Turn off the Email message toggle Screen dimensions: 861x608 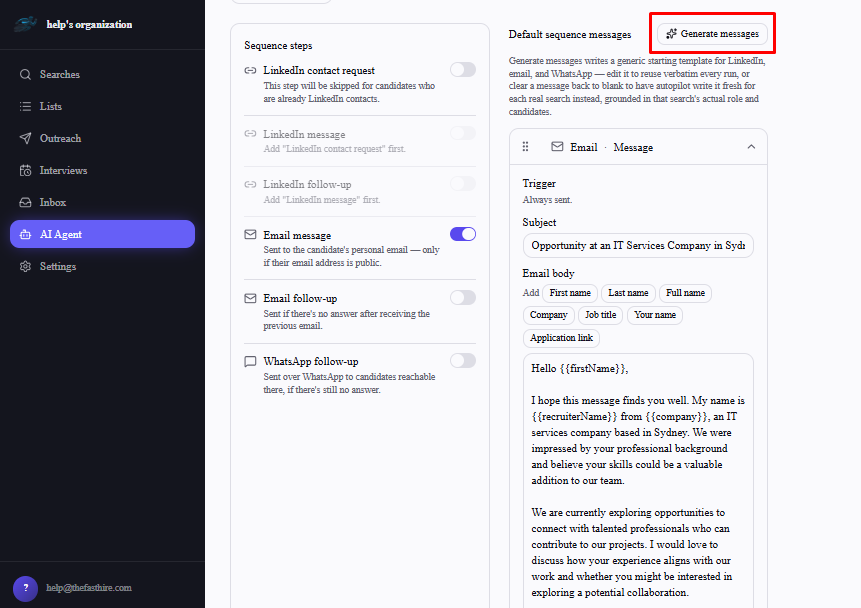(463, 234)
